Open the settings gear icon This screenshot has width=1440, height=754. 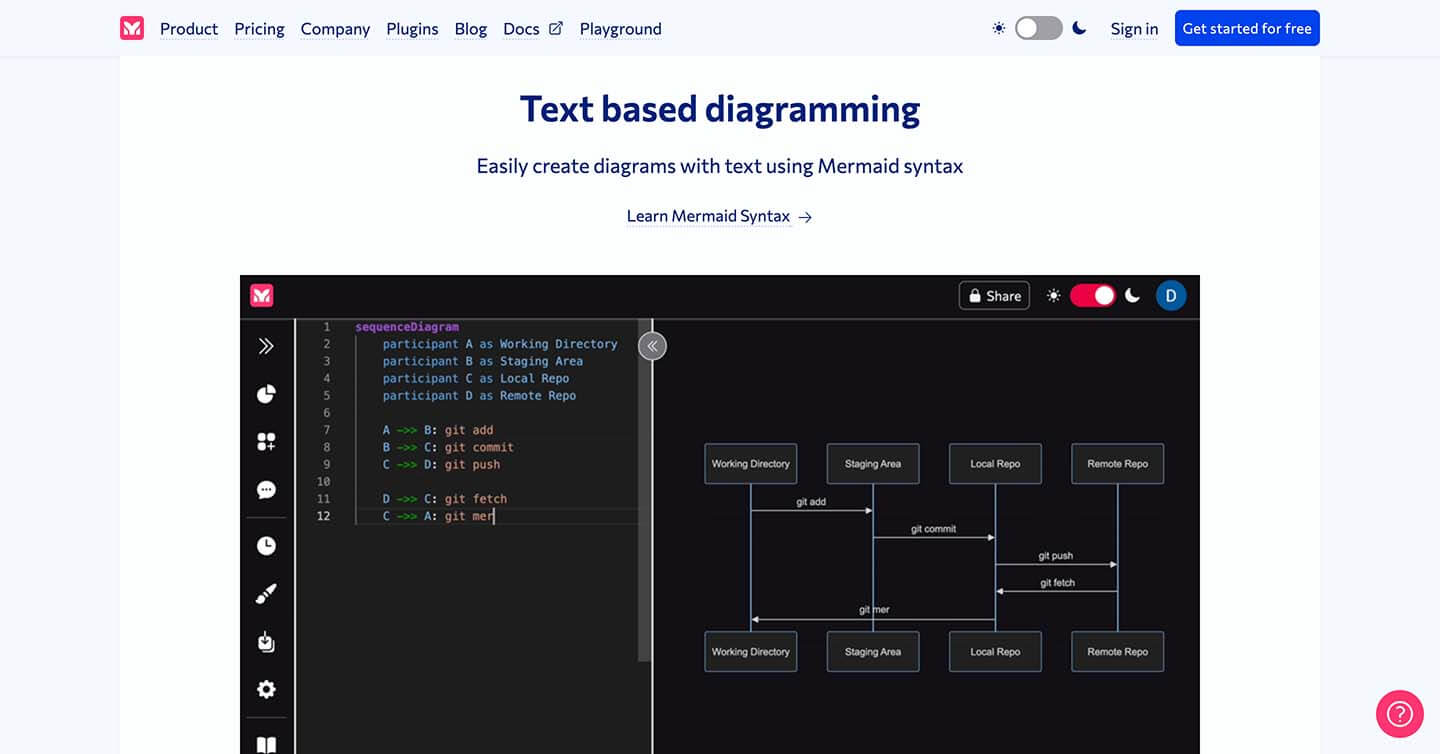click(266, 689)
